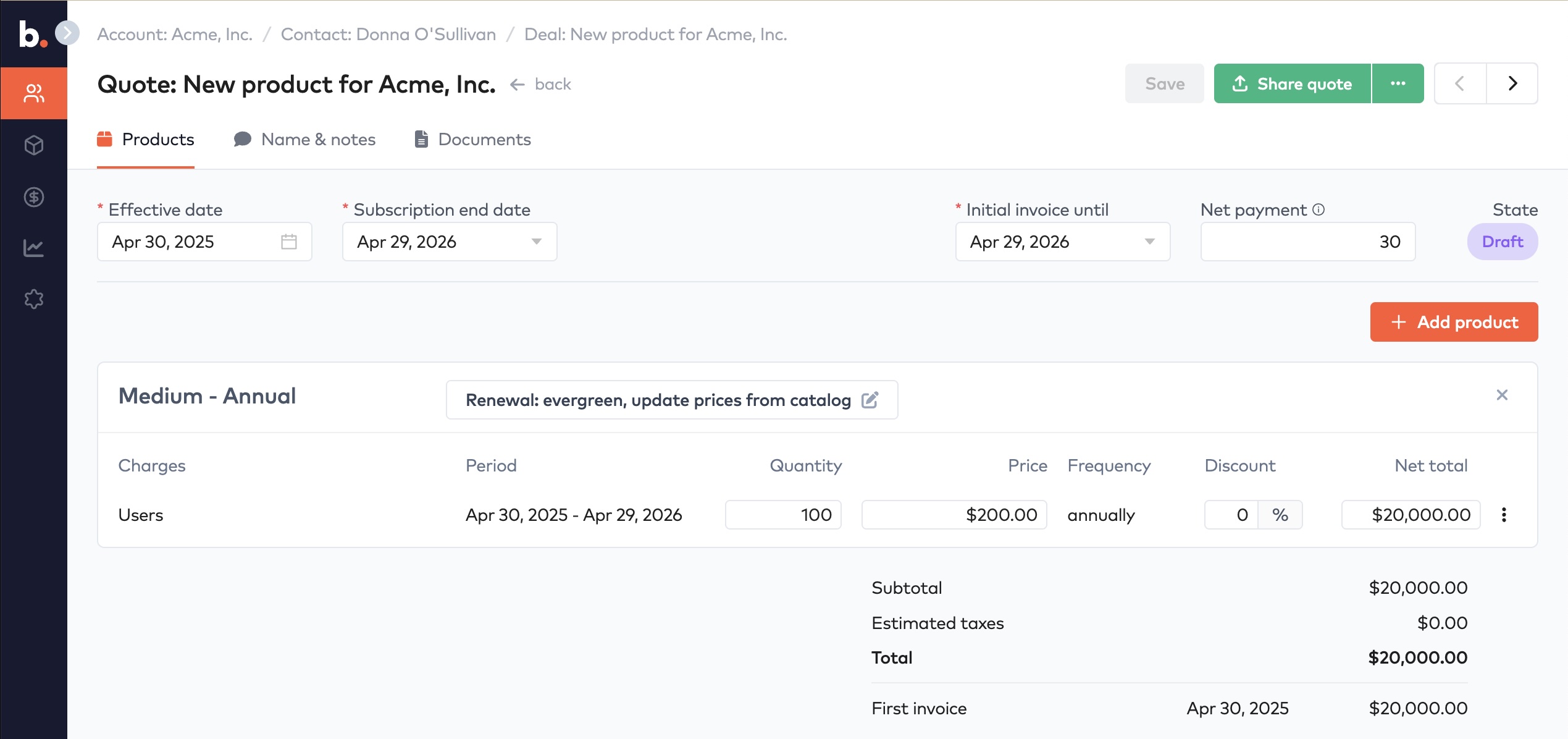1568x739 pixels.
Task: Edit the renewal settings pencil icon
Action: [870, 400]
